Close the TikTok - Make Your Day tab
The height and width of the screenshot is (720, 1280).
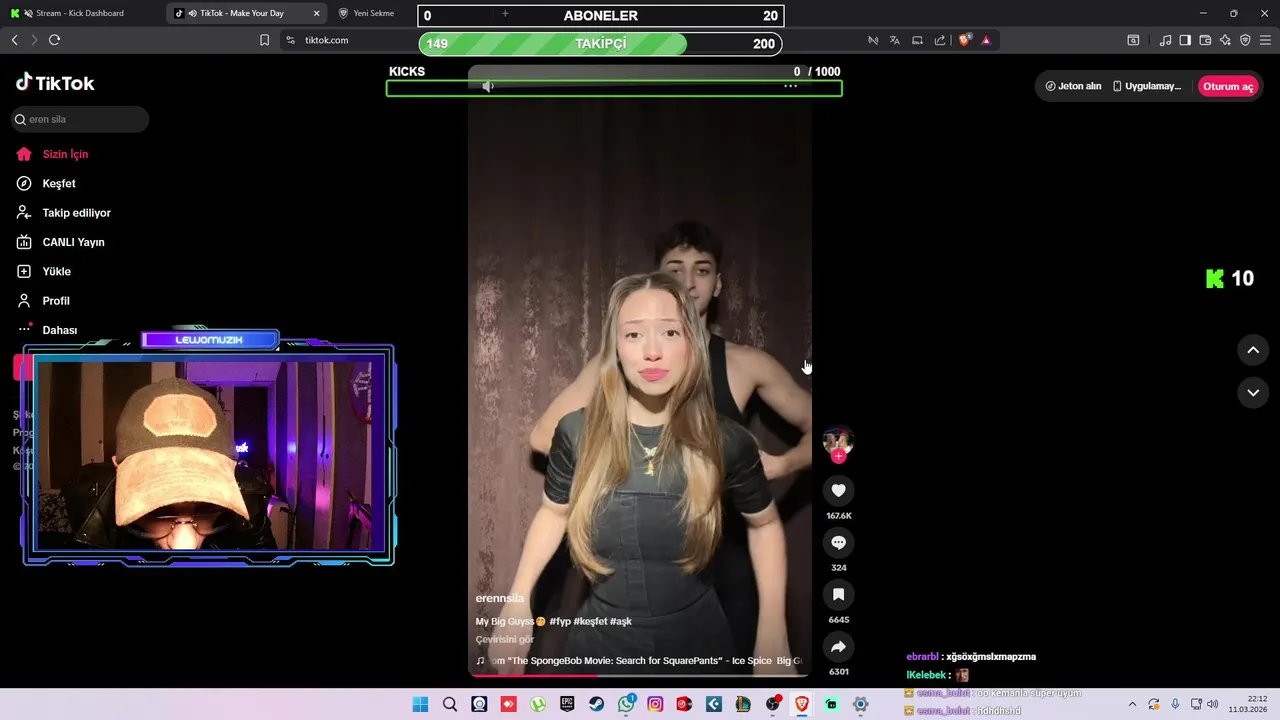click(x=317, y=13)
